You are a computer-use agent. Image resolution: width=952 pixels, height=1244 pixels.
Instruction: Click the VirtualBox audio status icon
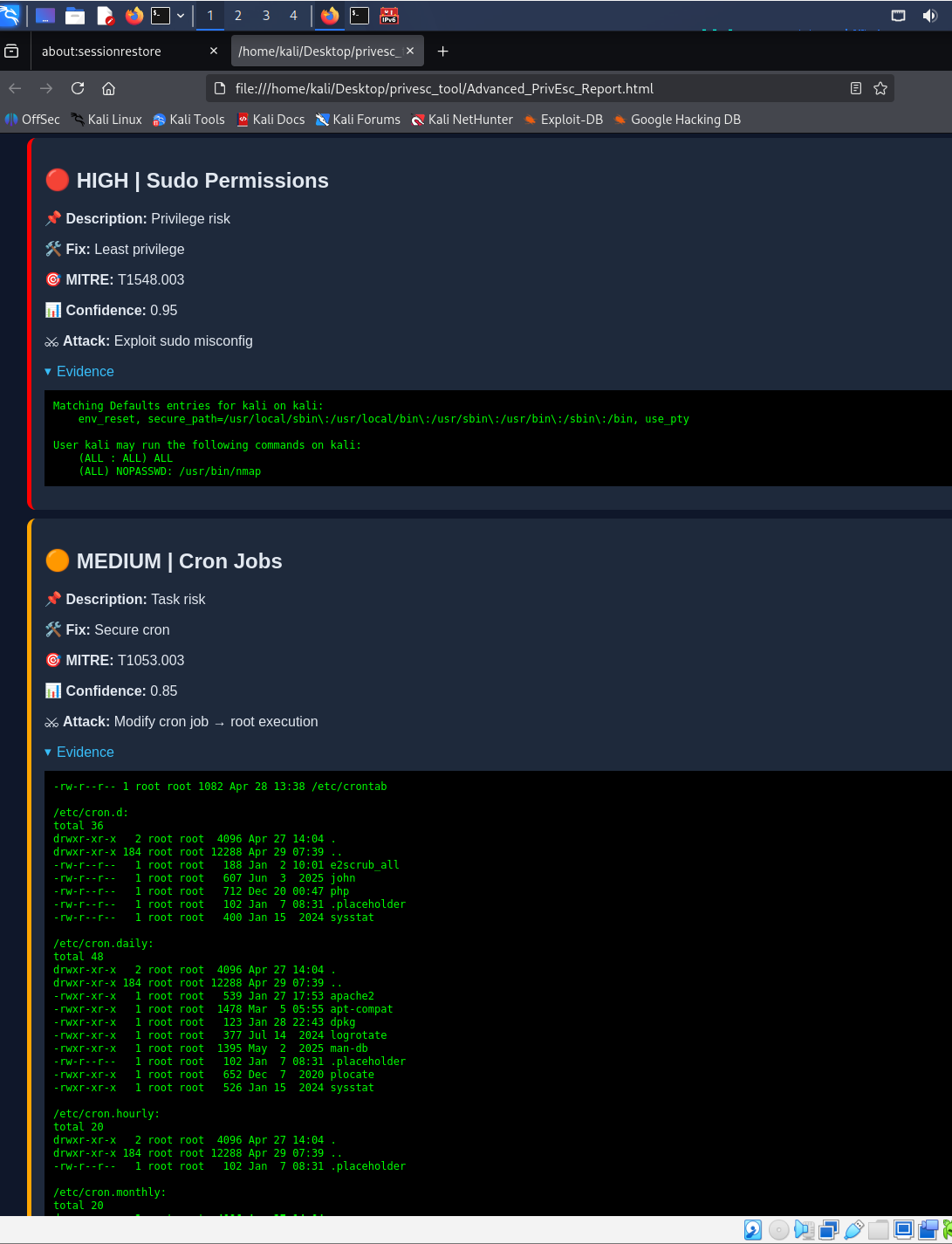coord(804,1230)
